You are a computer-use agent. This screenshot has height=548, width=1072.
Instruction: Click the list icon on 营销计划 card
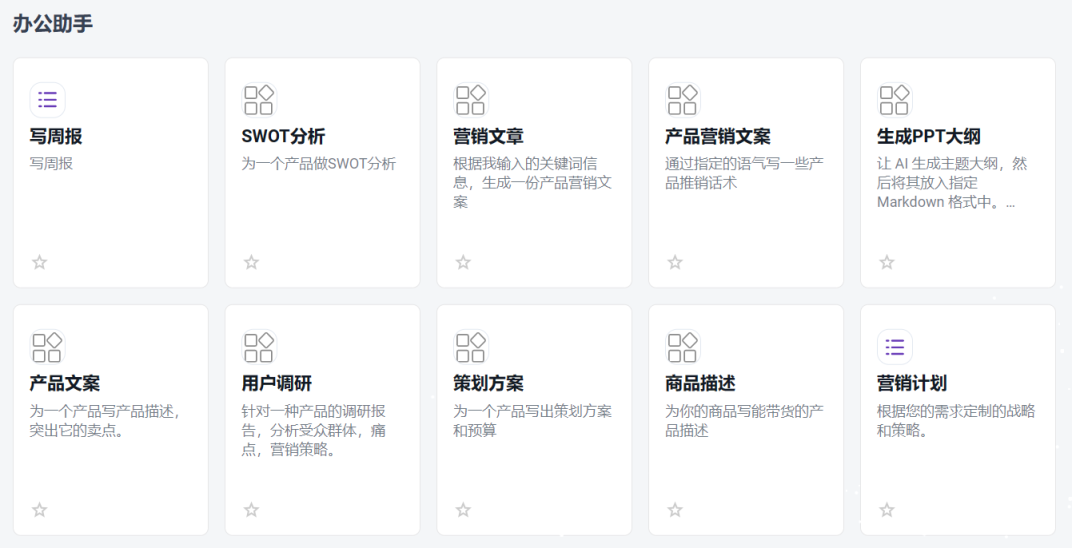pos(895,347)
